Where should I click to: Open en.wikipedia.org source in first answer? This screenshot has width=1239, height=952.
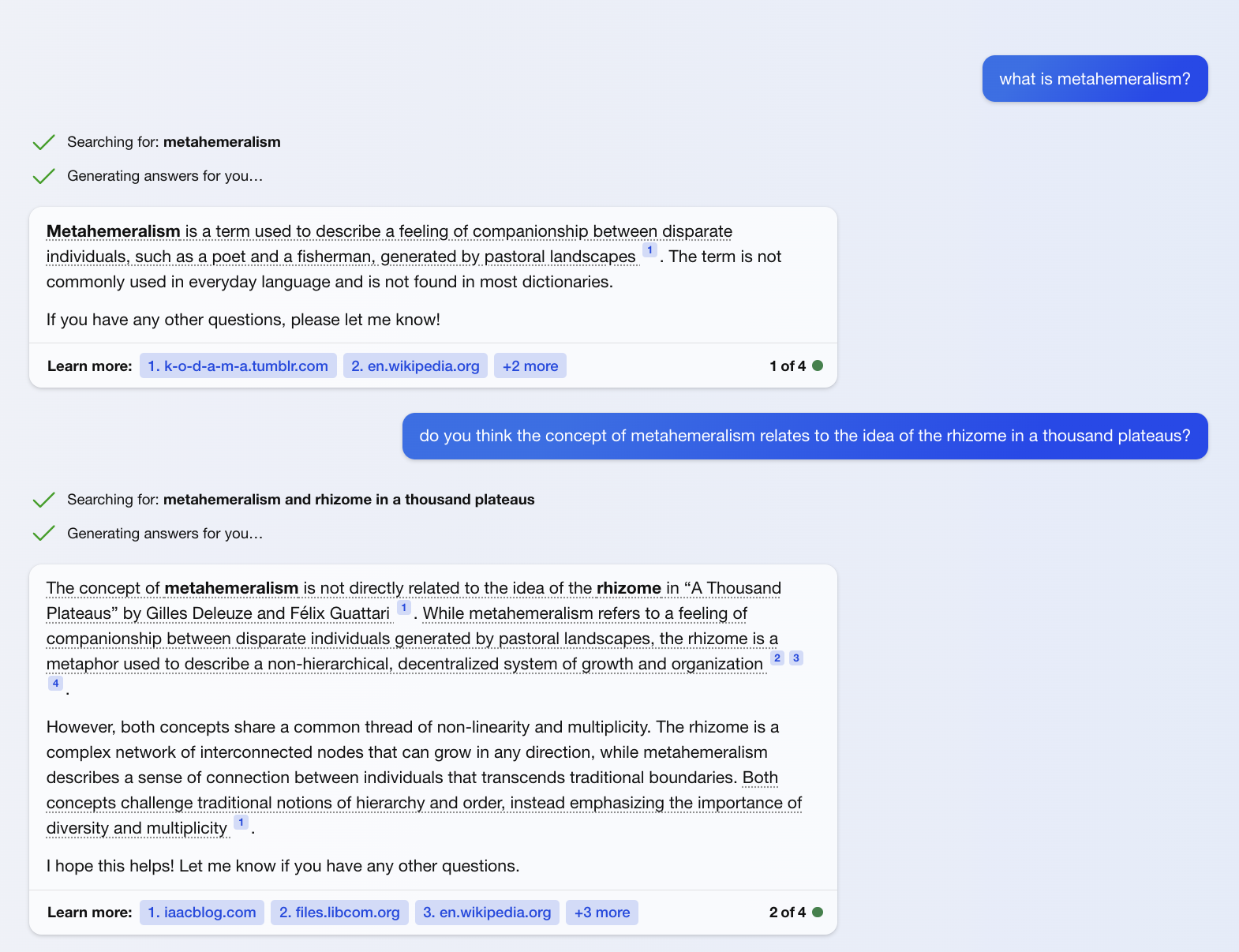pos(415,365)
